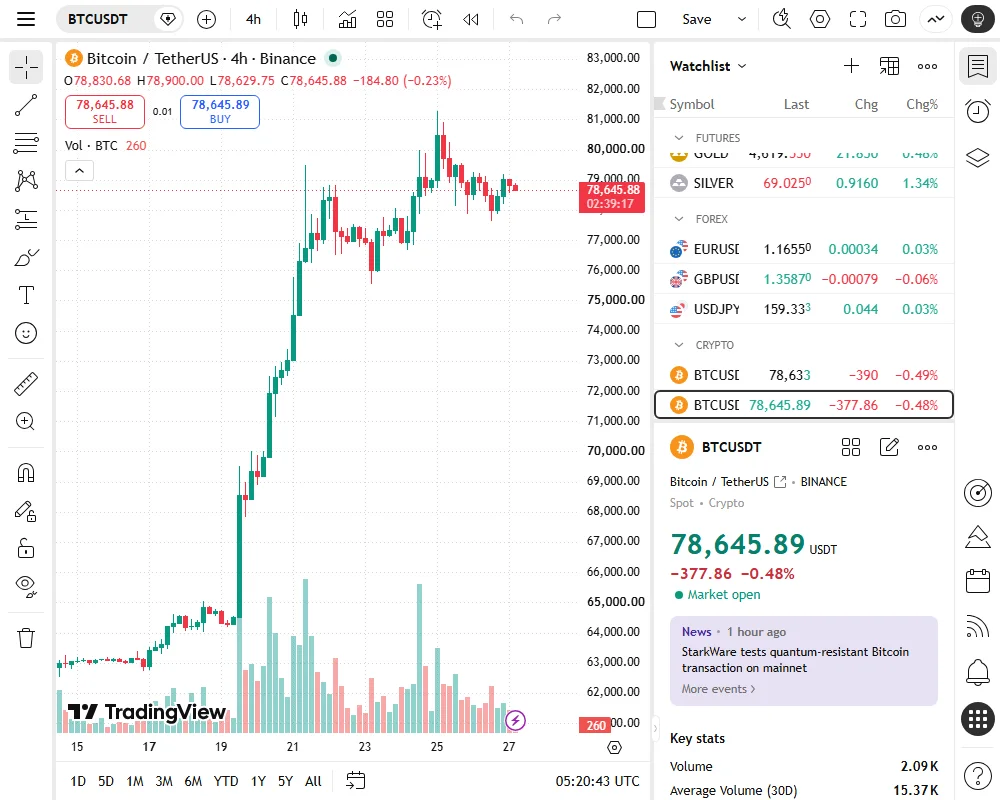Expand the Save dropdown arrow

pyautogui.click(x=742, y=19)
